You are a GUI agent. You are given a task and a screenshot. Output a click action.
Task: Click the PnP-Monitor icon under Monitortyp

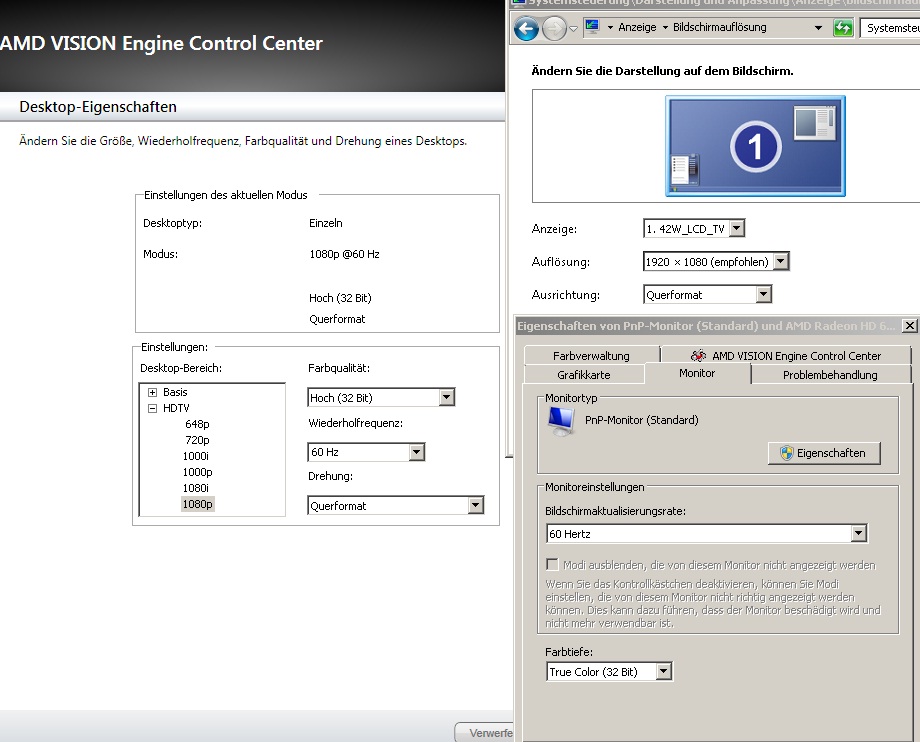point(561,422)
